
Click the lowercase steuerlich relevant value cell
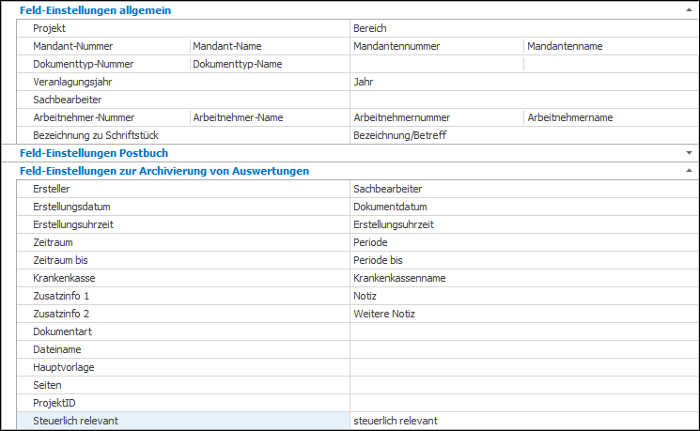[x=524, y=421]
